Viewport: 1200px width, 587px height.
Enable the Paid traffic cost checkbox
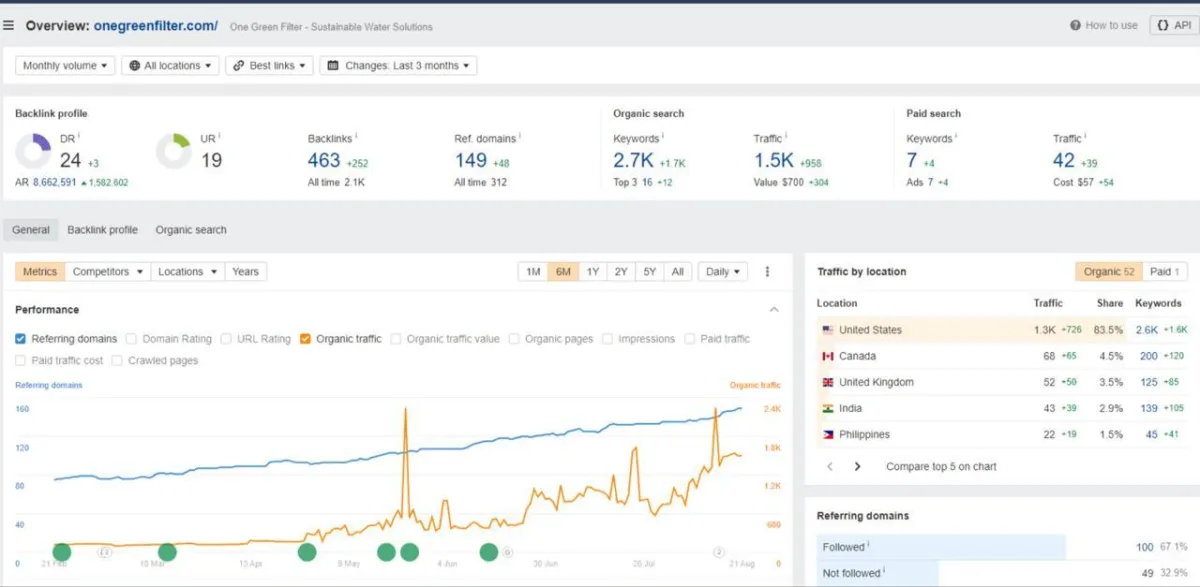point(21,360)
